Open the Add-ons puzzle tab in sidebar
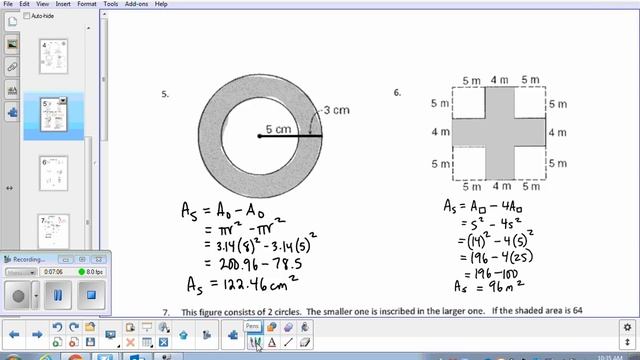The height and width of the screenshot is (360, 640). [x=12, y=112]
